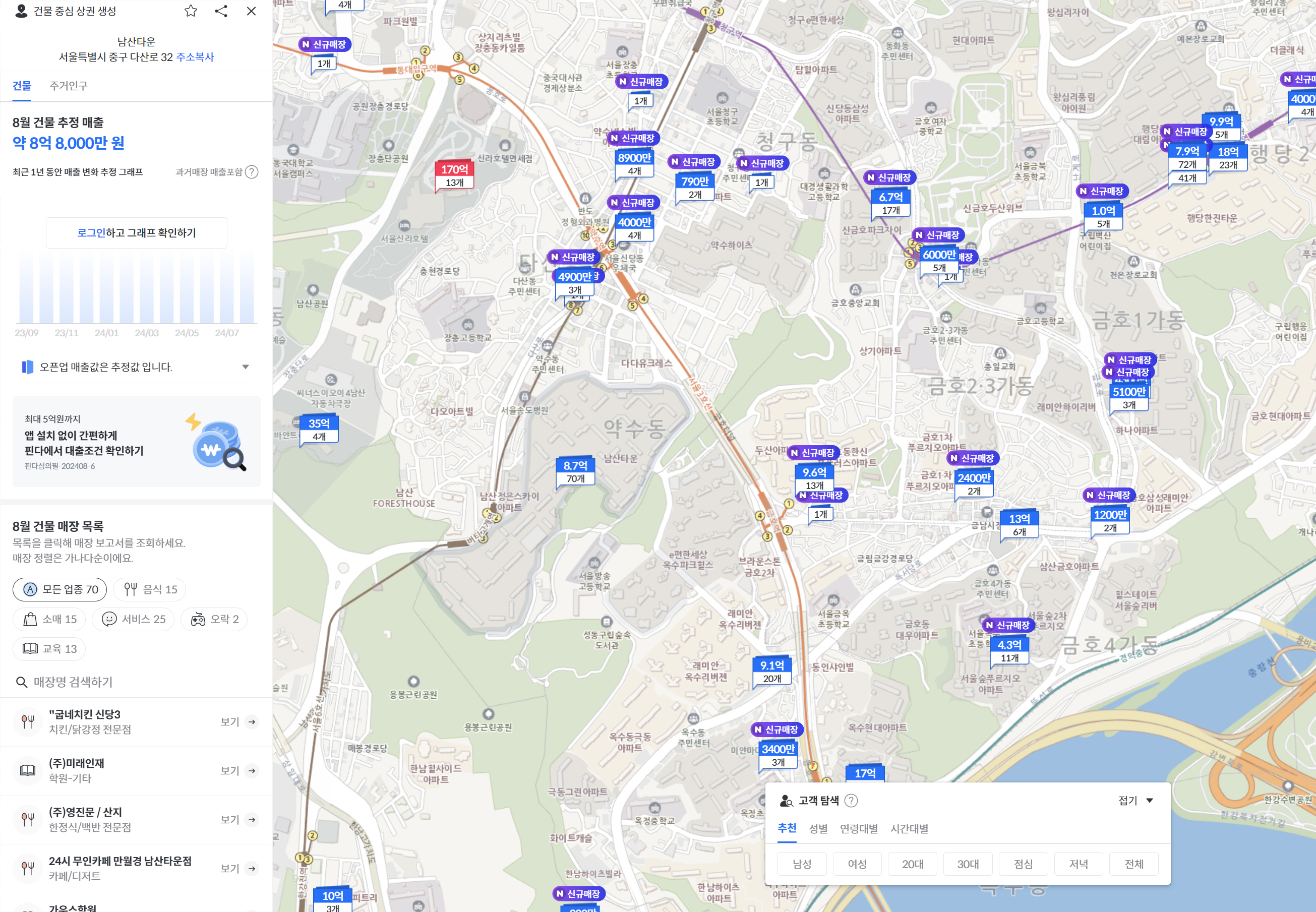Expand 오픈업 매출값은 추정값 notice
This screenshot has width=1316, height=912.
pos(245,367)
